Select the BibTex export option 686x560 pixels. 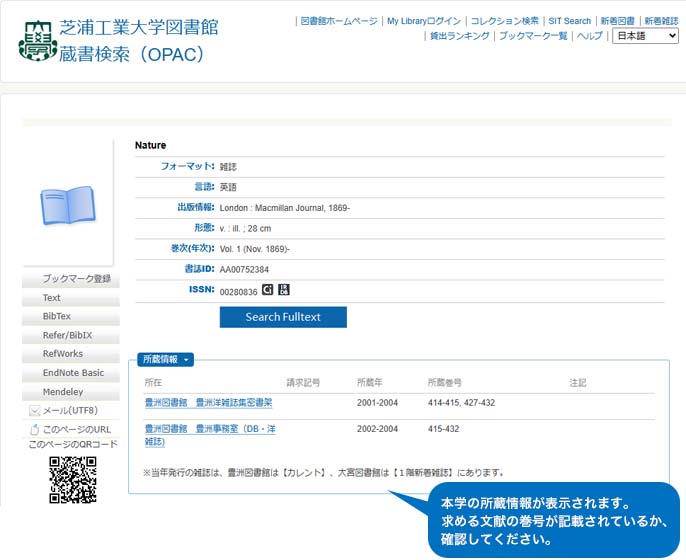71,316
